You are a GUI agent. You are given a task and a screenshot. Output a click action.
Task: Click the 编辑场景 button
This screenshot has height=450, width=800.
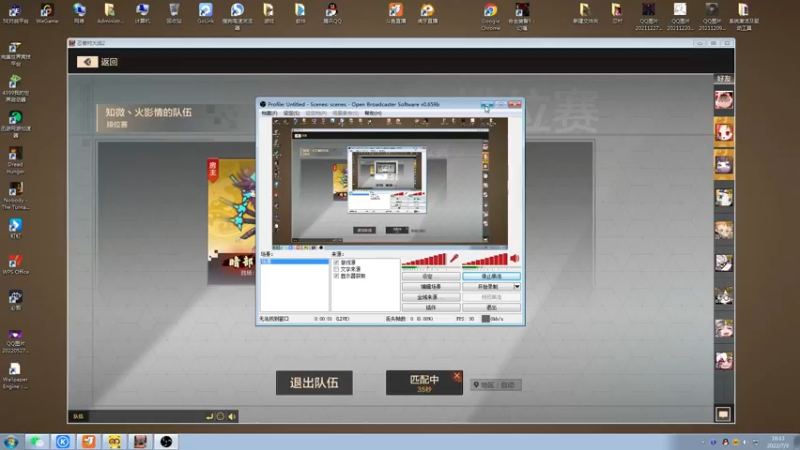click(431, 287)
